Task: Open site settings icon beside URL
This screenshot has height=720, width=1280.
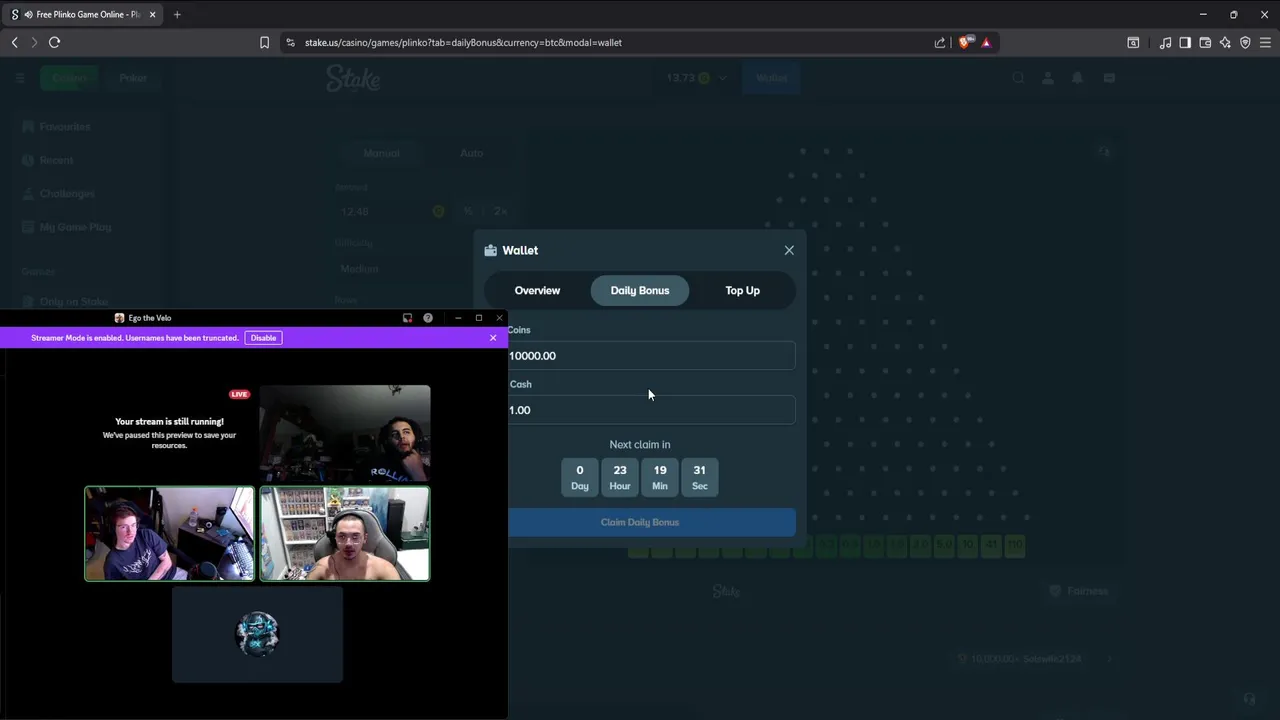Action: (x=290, y=42)
